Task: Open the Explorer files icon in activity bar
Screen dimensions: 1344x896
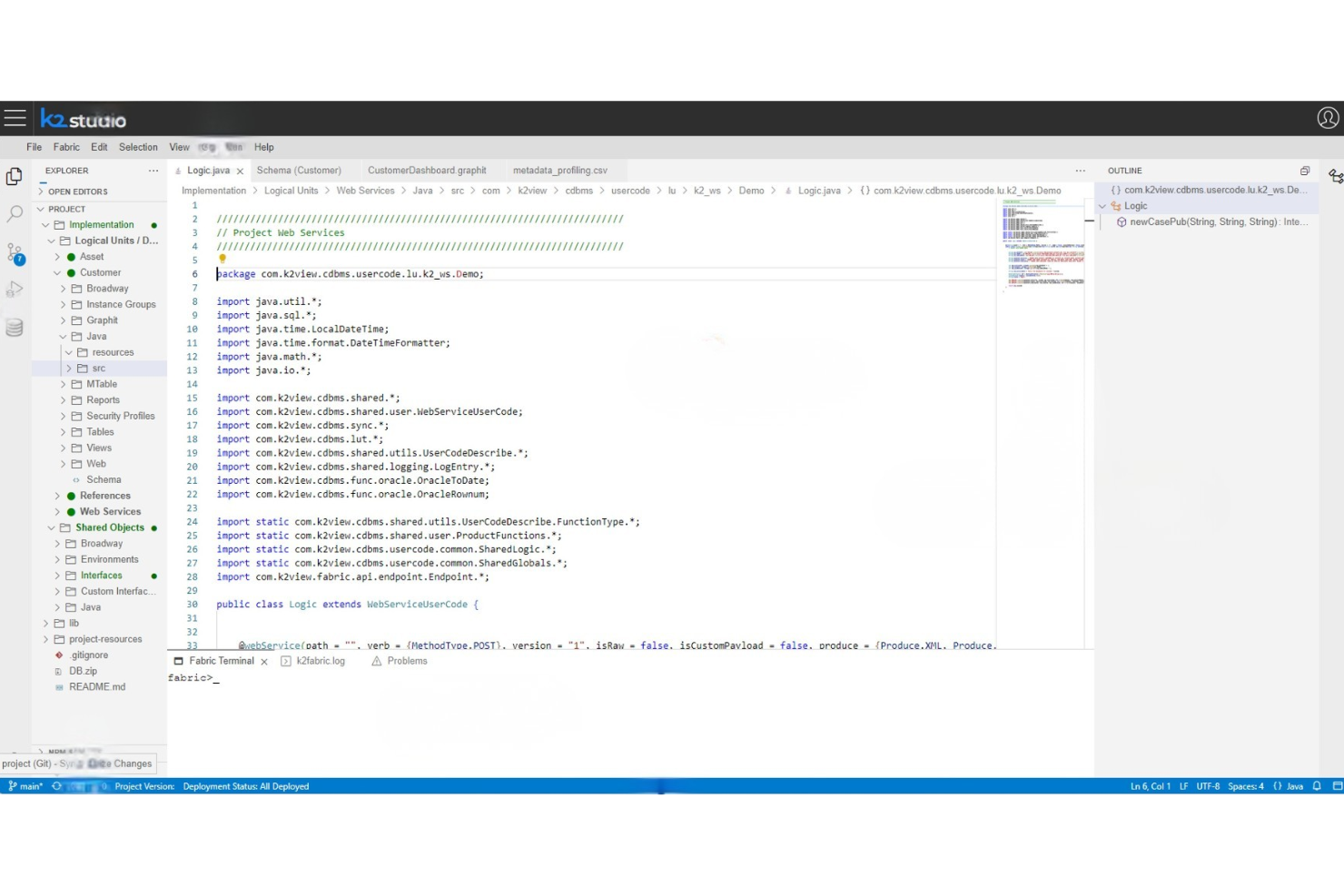Action: (x=15, y=176)
